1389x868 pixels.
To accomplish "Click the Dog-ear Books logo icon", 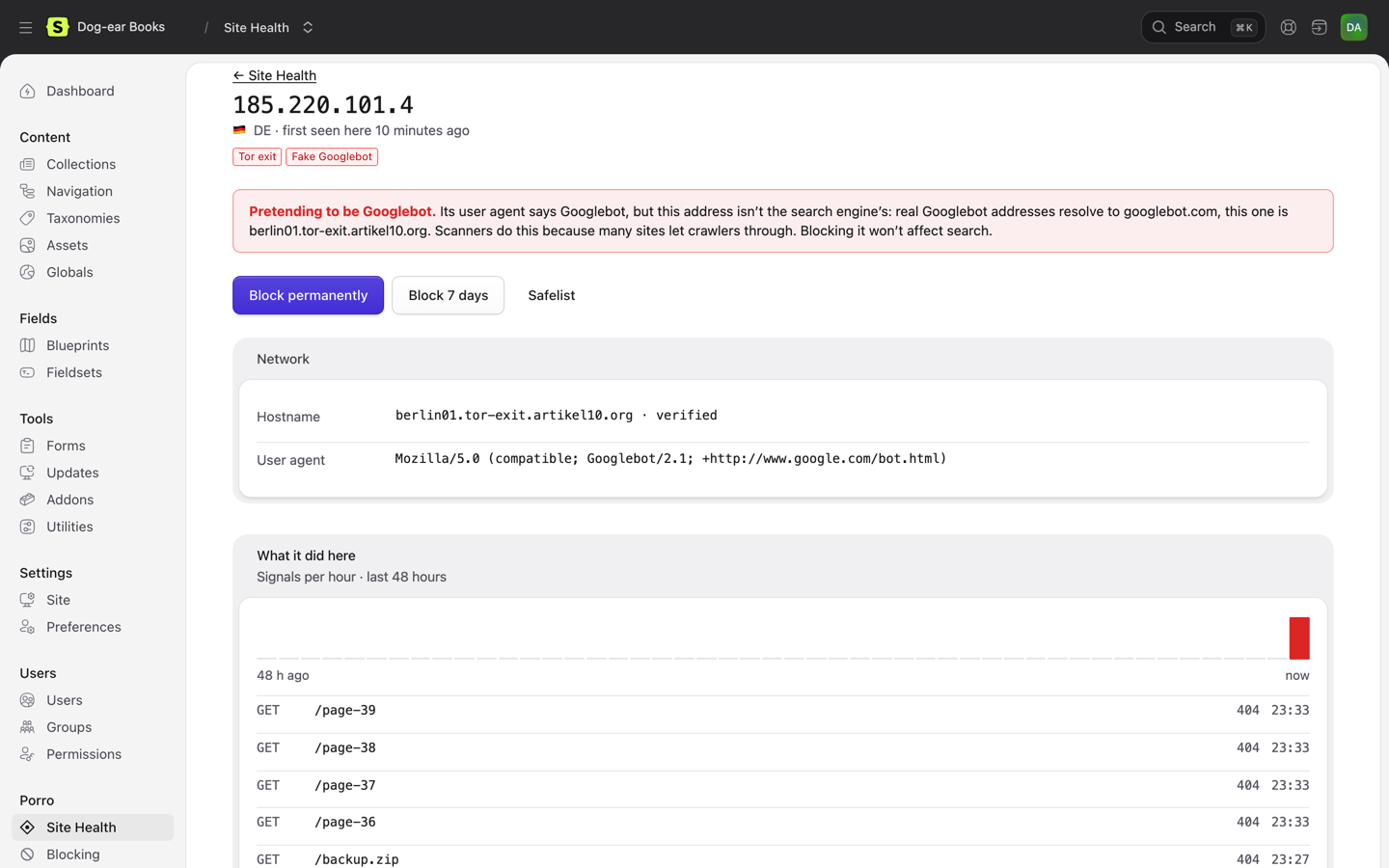I will click(58, 27).
